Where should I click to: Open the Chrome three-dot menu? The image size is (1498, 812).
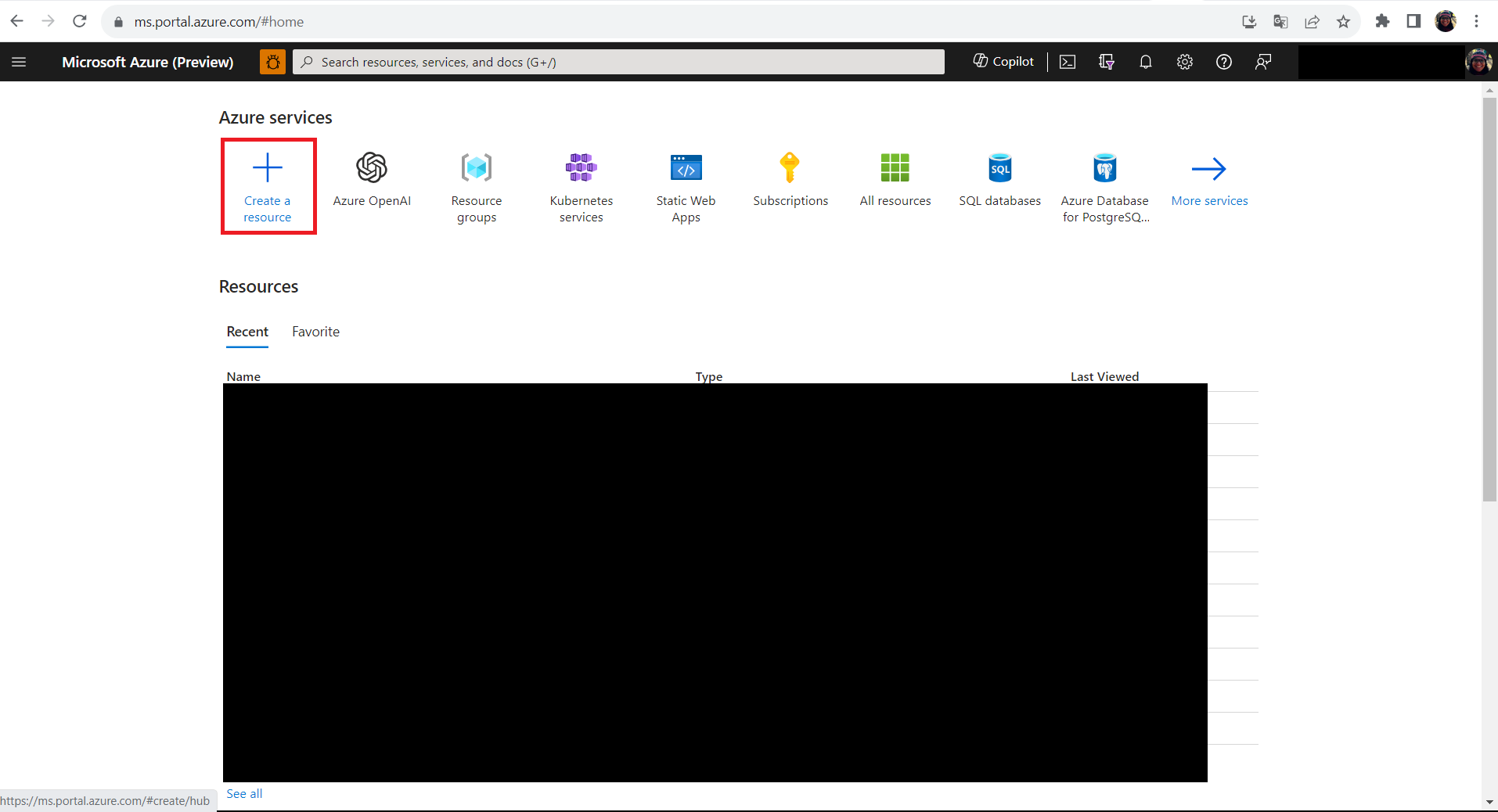[1476, 21]
